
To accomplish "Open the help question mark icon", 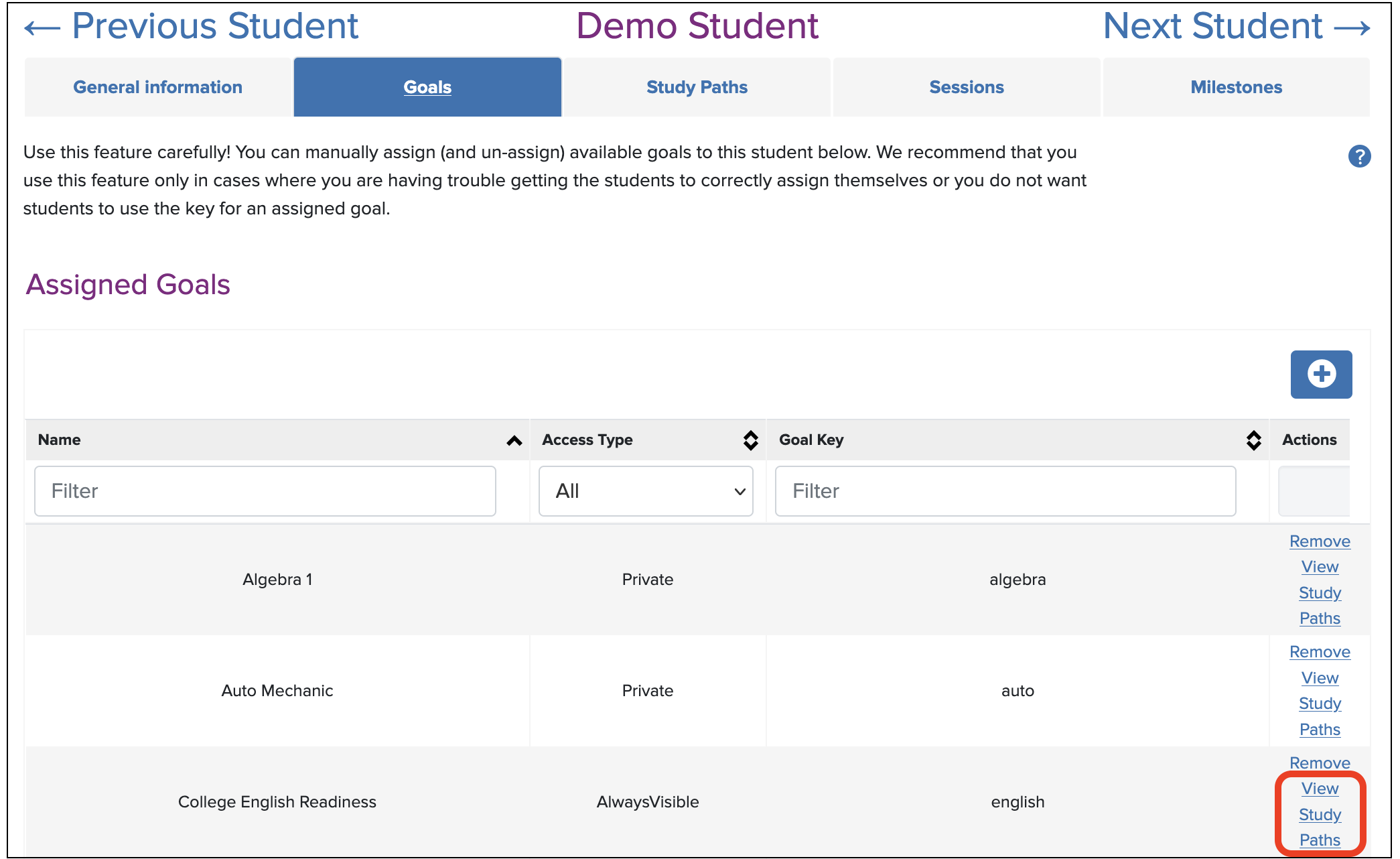I will 1359,156.
